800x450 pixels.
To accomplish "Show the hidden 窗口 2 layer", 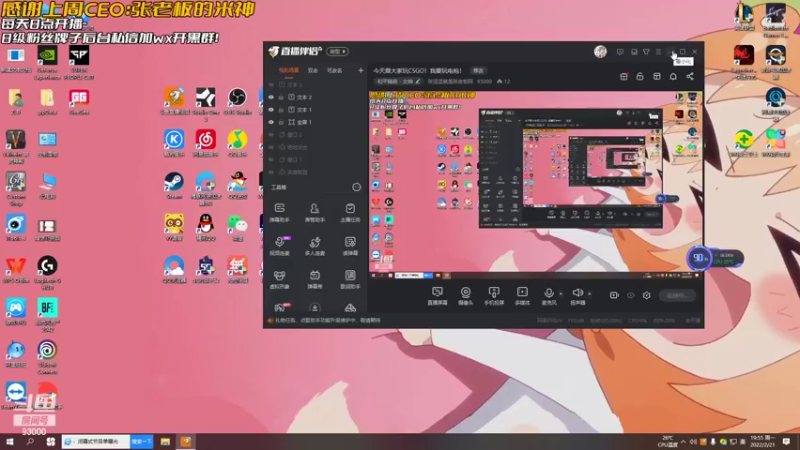I will pyautogui.click(x=271, y=135).
